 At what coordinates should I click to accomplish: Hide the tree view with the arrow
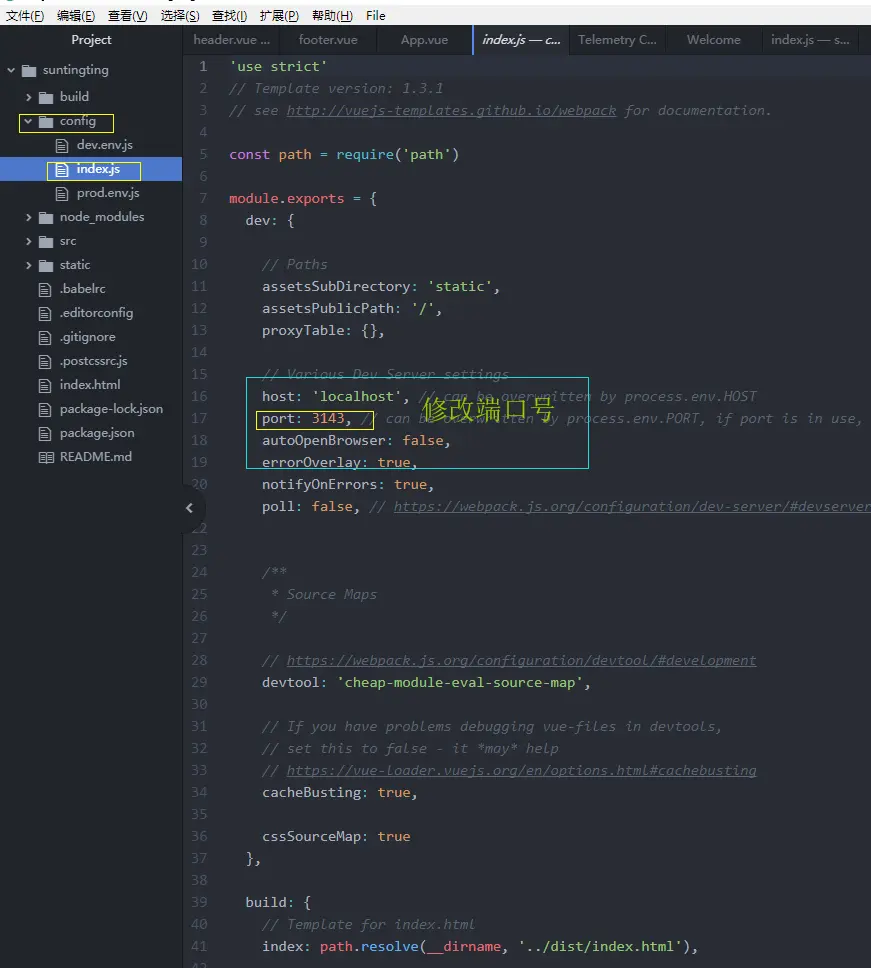click(190, 508)
